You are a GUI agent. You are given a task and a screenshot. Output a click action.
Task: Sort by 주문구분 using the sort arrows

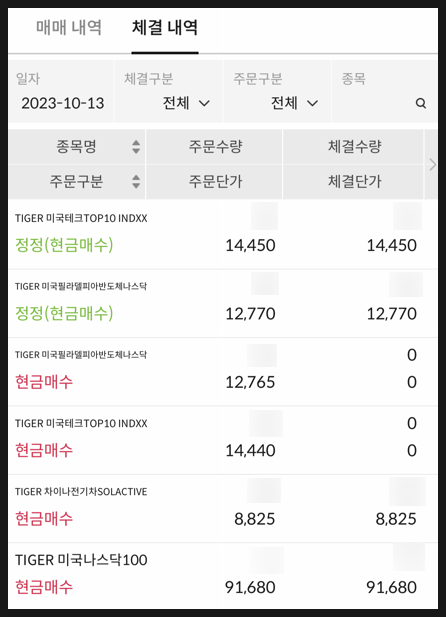(136, 181)
